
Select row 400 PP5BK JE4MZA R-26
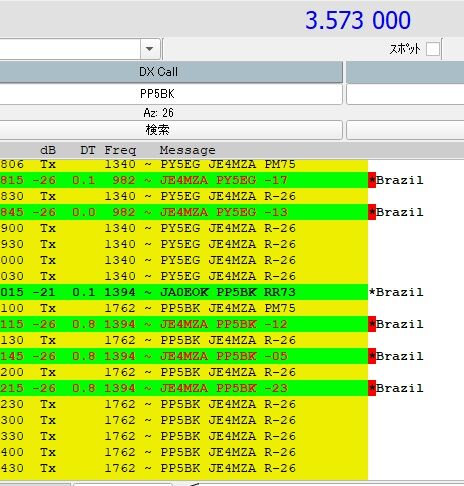pyautogui.click(x=184, y=452)
